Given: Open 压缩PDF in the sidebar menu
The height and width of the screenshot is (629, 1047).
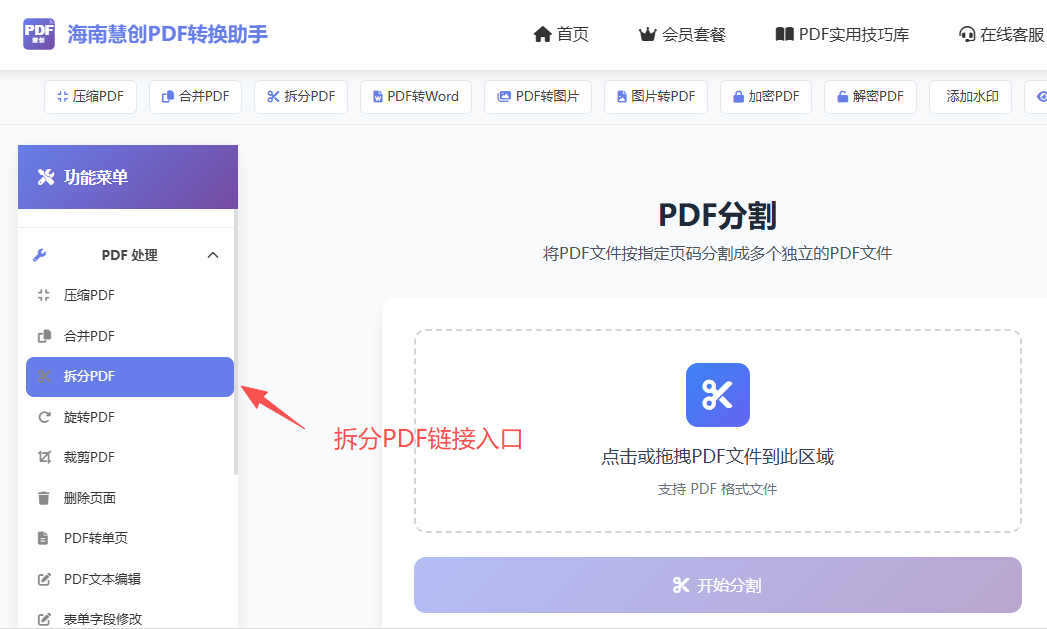Looking at the screenshot, I should point(130,295).
